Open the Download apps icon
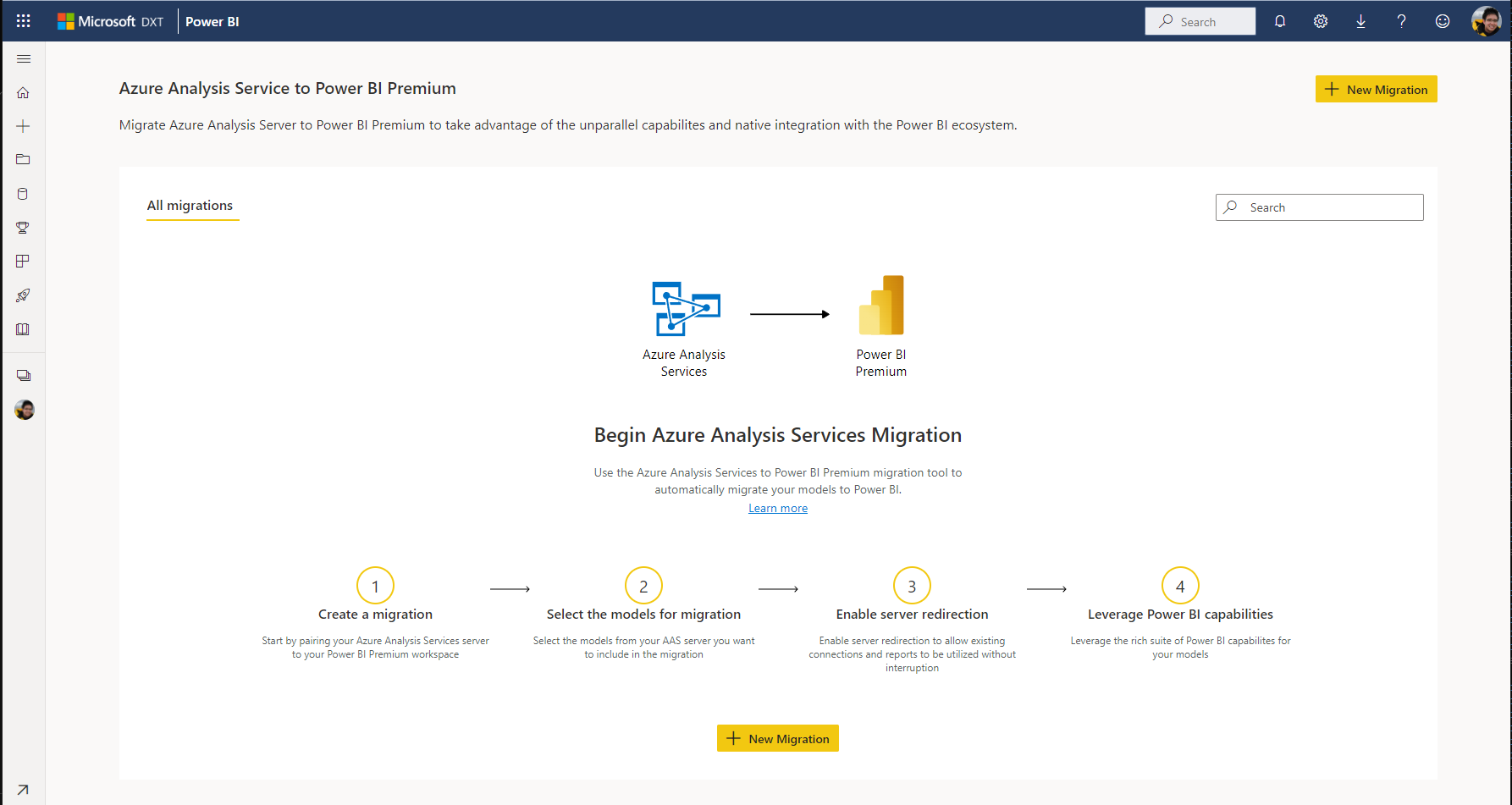The height and width of the screenshot is (805, 1512). (x=1360, y=21)
